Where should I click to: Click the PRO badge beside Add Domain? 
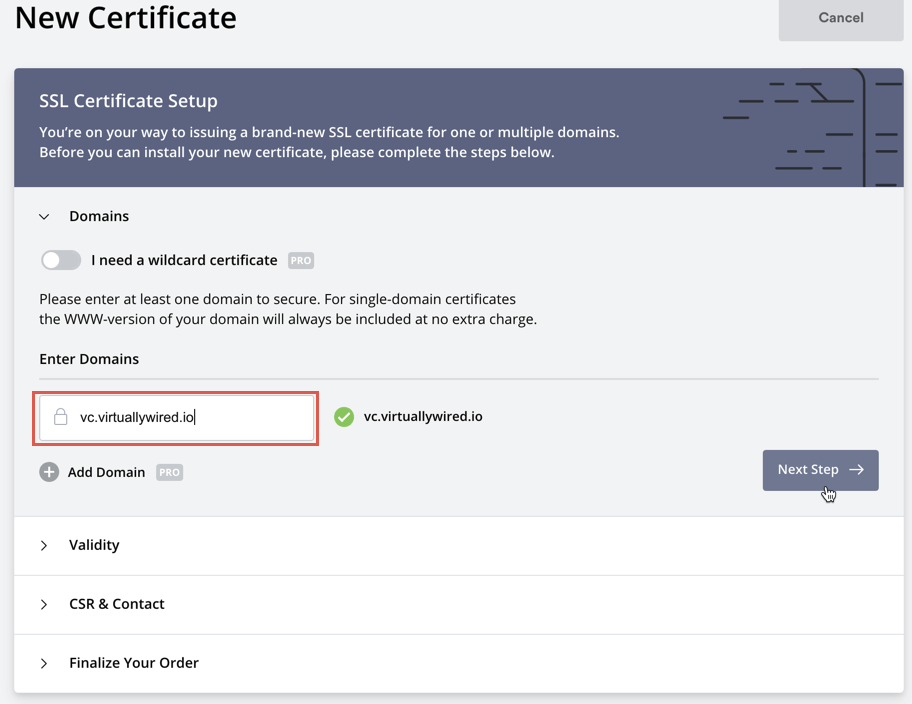point(169,472)
